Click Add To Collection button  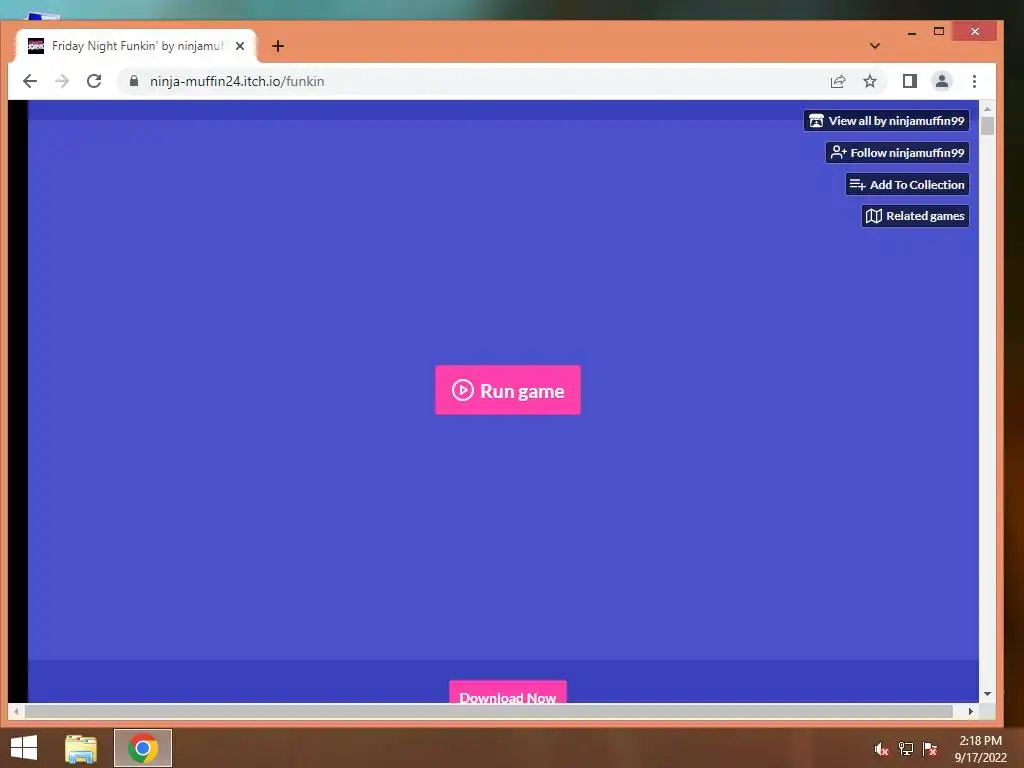(907, 184)
